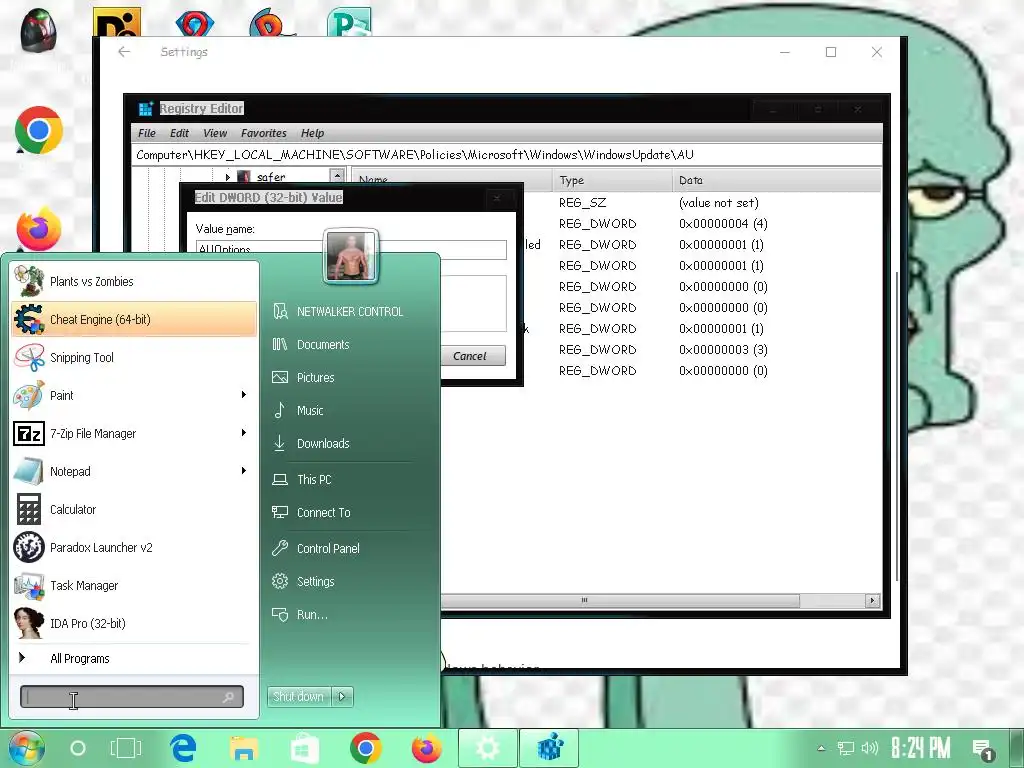Viewport: 1024px width, 768px height.
Task: Expand the safer registry key
Action: (227, 177)
